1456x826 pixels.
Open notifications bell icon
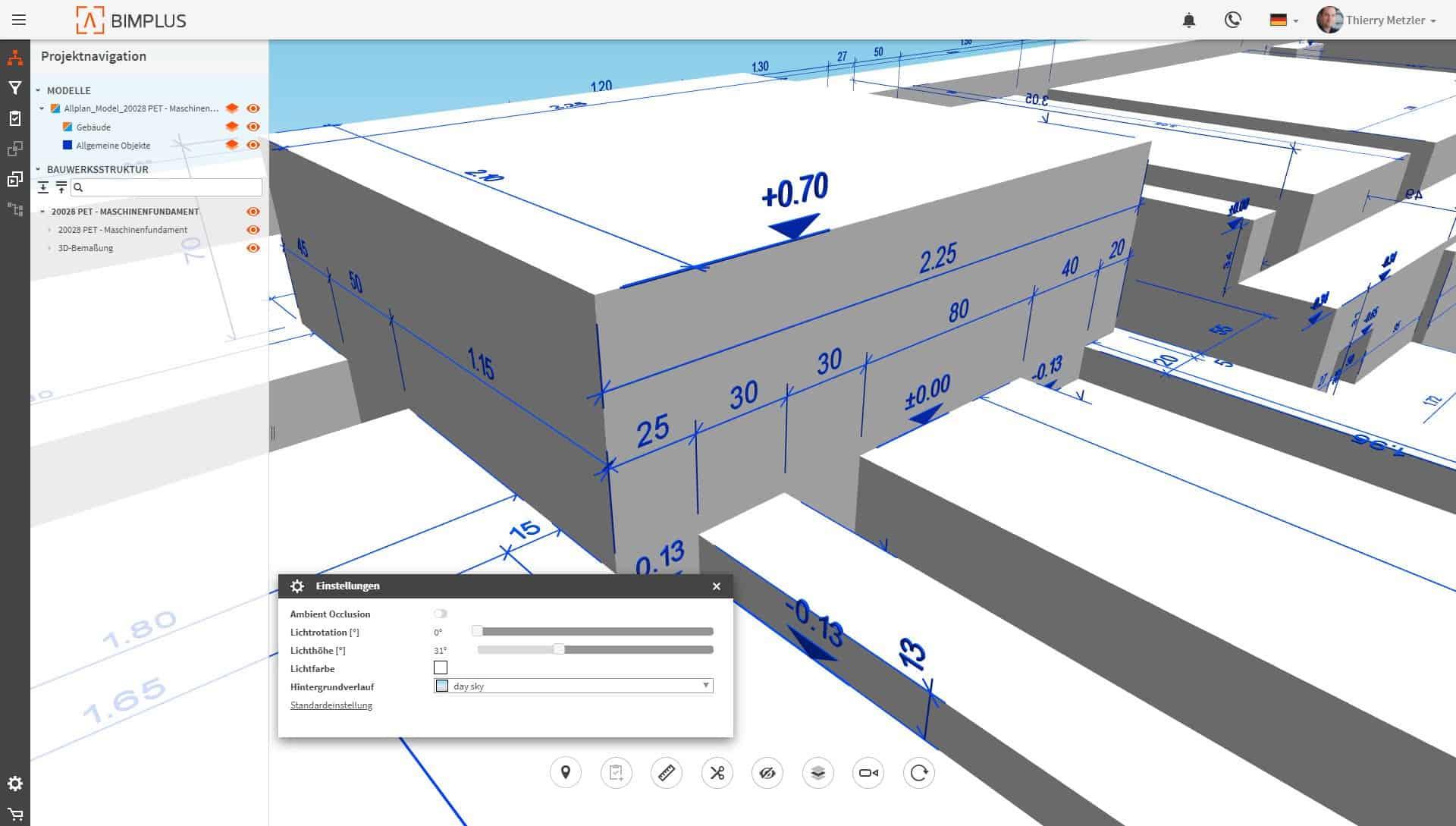pos(1189,20)
